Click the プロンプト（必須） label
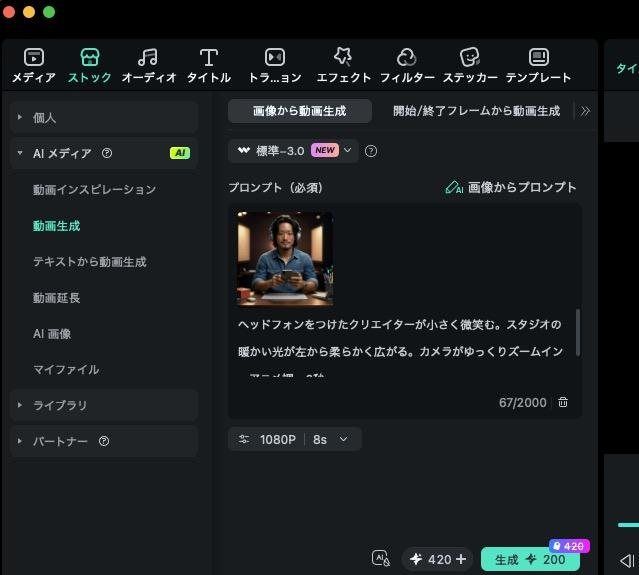Image resolution: width=639 pixels, height=575 pixels. coord(275,187)
